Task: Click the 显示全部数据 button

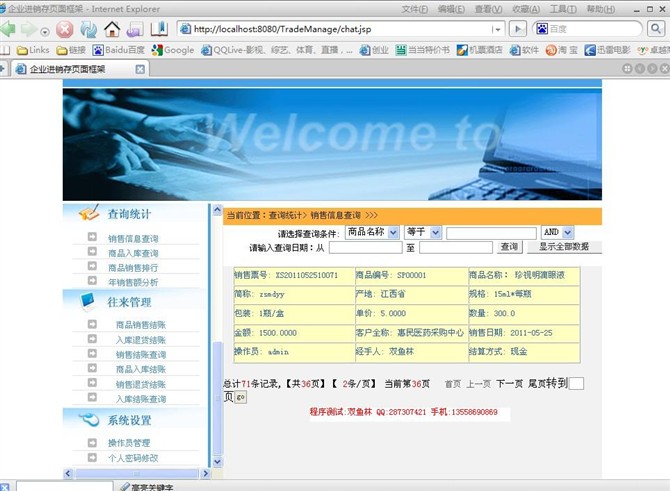Action: (x=564, y=247)
